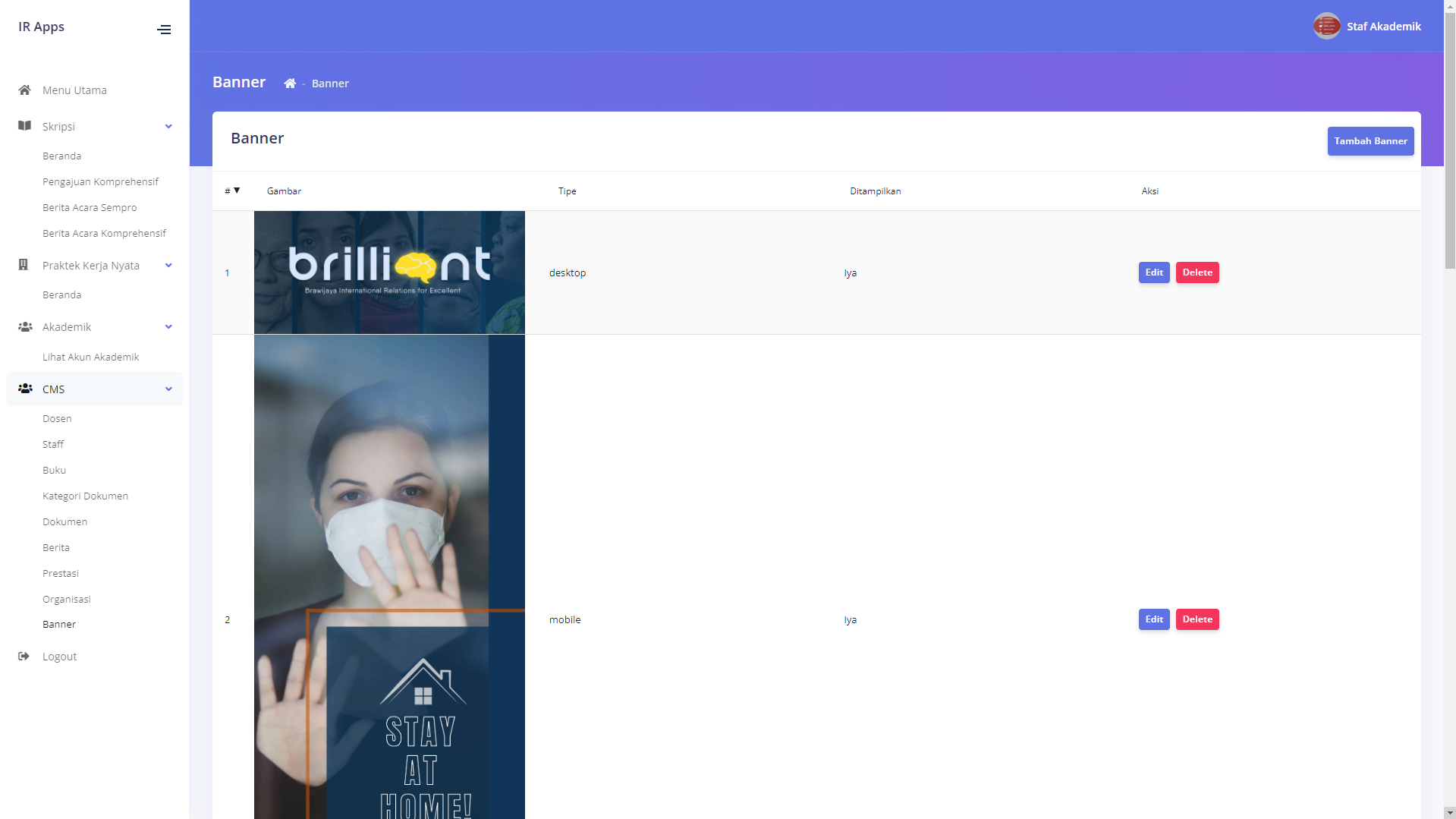Click the page vertical scrollbar thumb

(1449, 140)
